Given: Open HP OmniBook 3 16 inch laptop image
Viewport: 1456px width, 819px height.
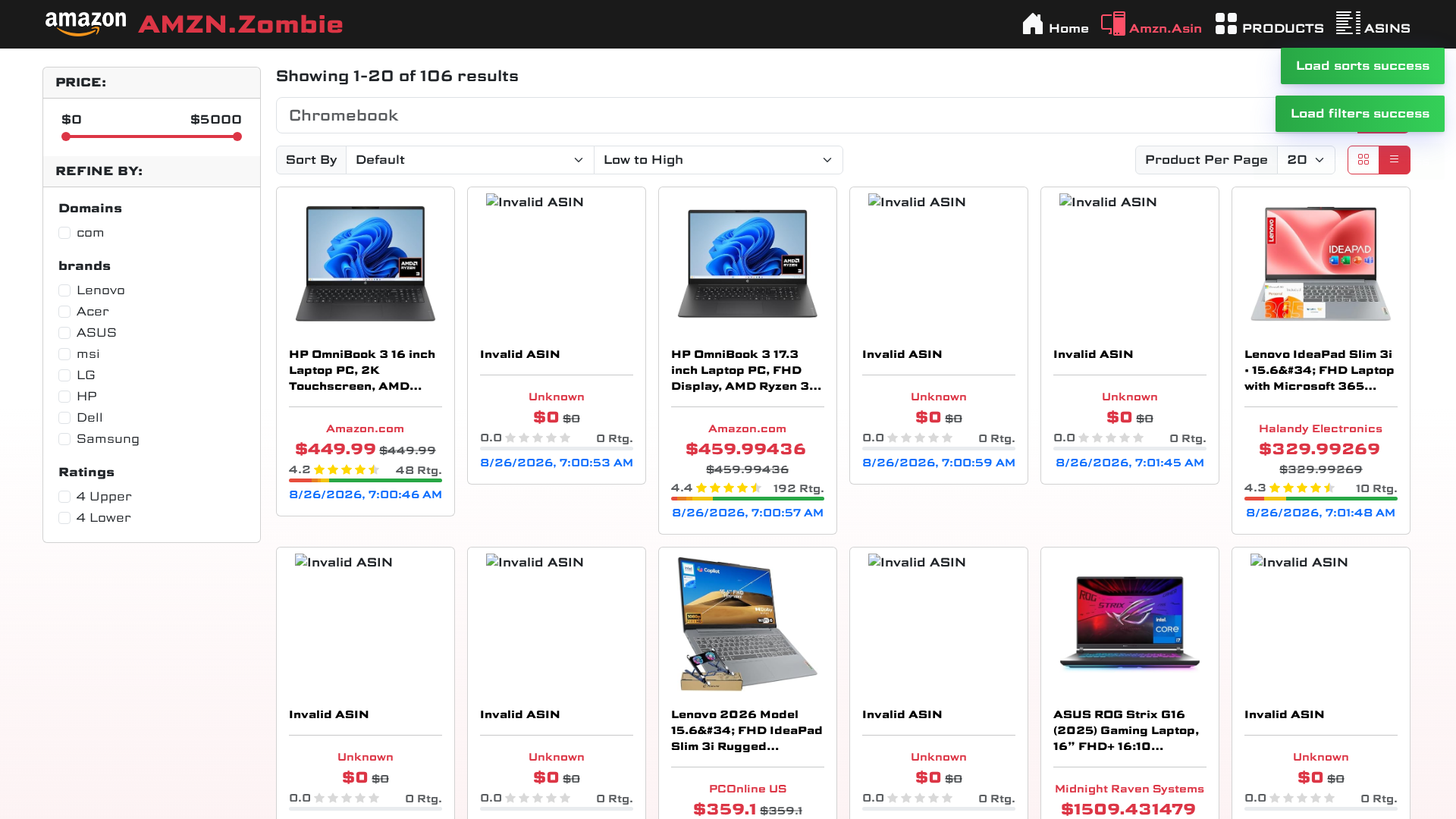Looking at the screenshot, I should click(366, 264).
